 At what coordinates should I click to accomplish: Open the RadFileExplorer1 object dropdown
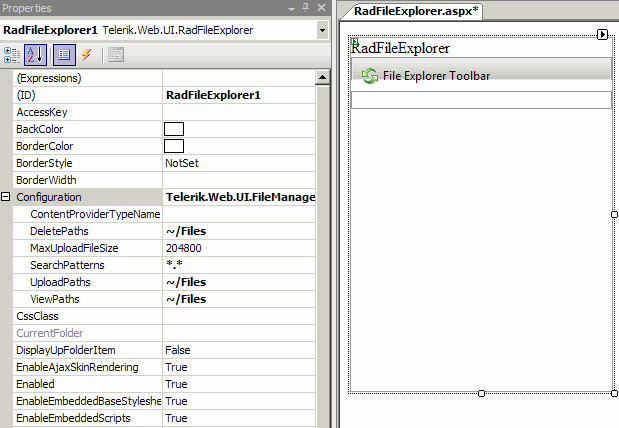click(x=322, y=30)
